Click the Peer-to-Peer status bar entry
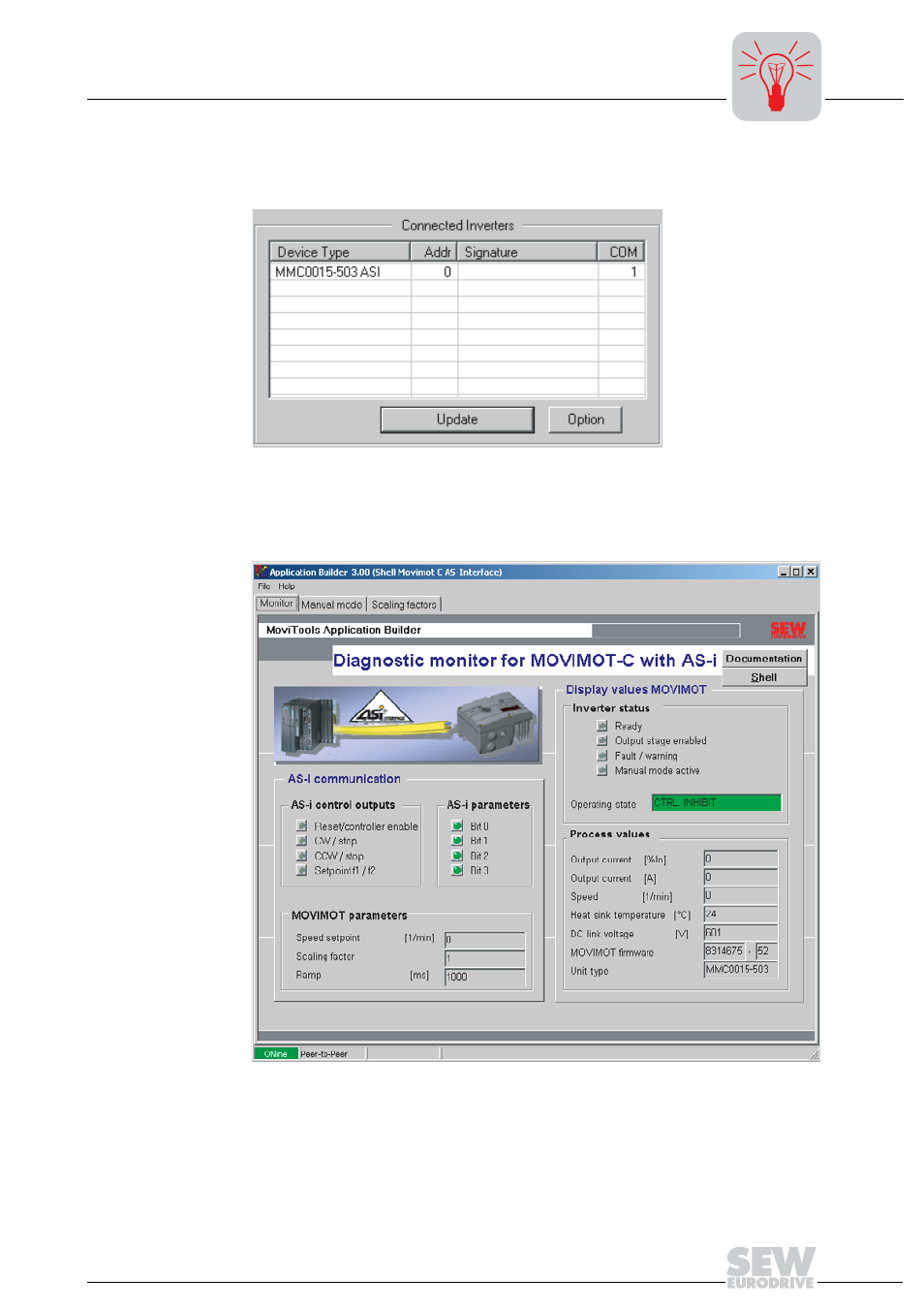 tap(332, 1054)
